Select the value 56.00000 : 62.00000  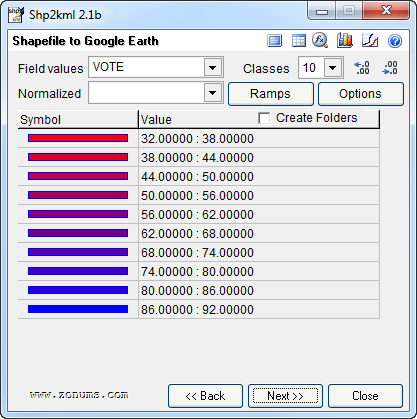(197, 215)
